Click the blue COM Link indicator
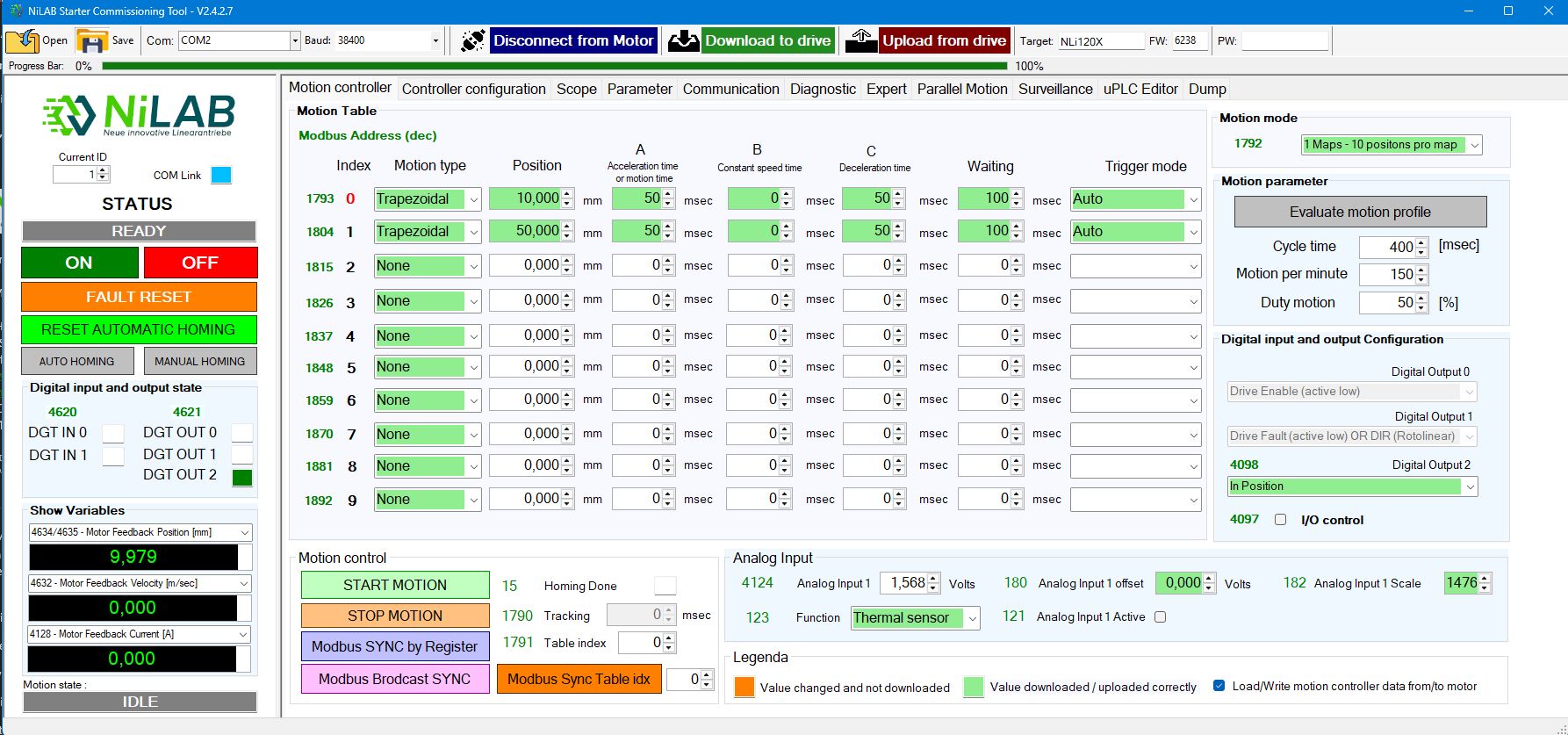Image resolution: width=1568 pixels, height=735 pixels. coord(221,175)
